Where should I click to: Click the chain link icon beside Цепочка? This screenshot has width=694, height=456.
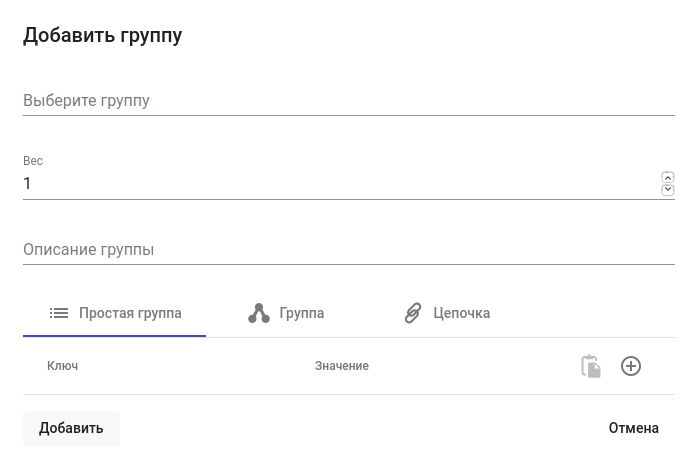[413, 313]
